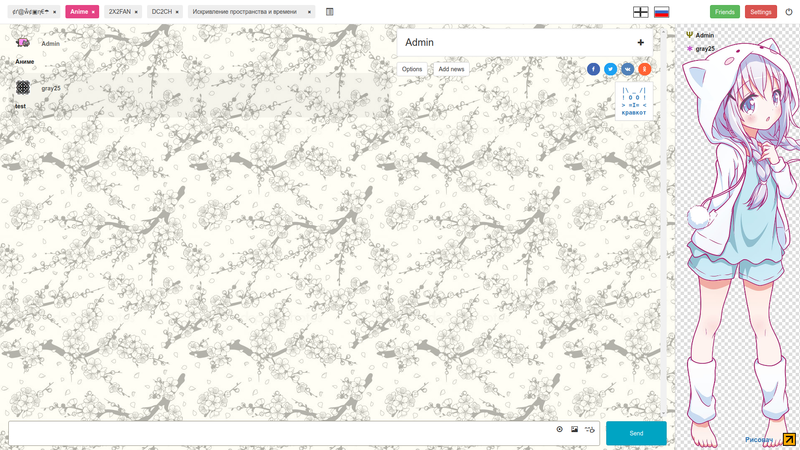
Task: Click the Send button
Action: pyautogui.click(x=636, y=433)
